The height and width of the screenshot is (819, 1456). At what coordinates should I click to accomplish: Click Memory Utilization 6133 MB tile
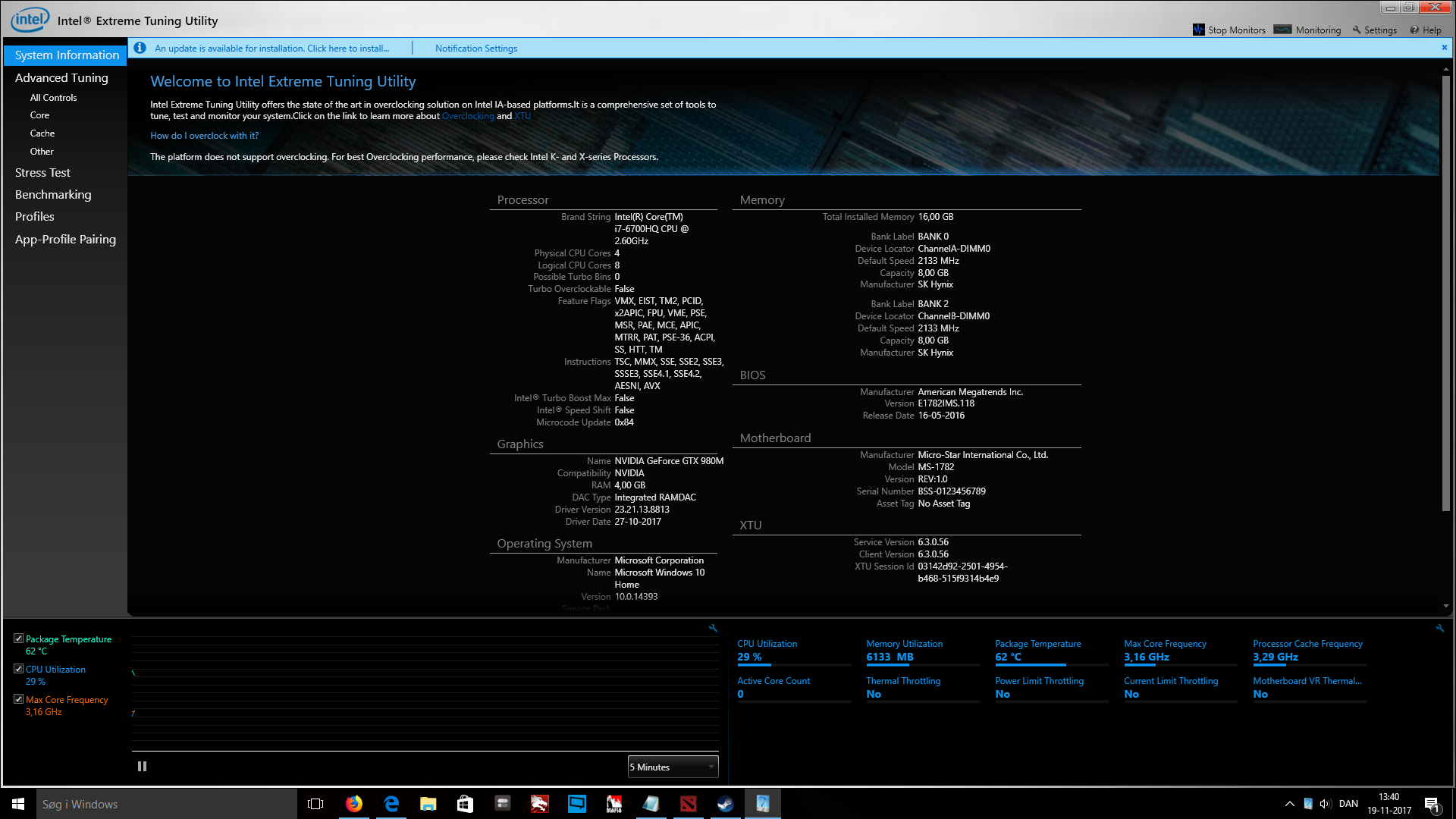pos(923,652)
